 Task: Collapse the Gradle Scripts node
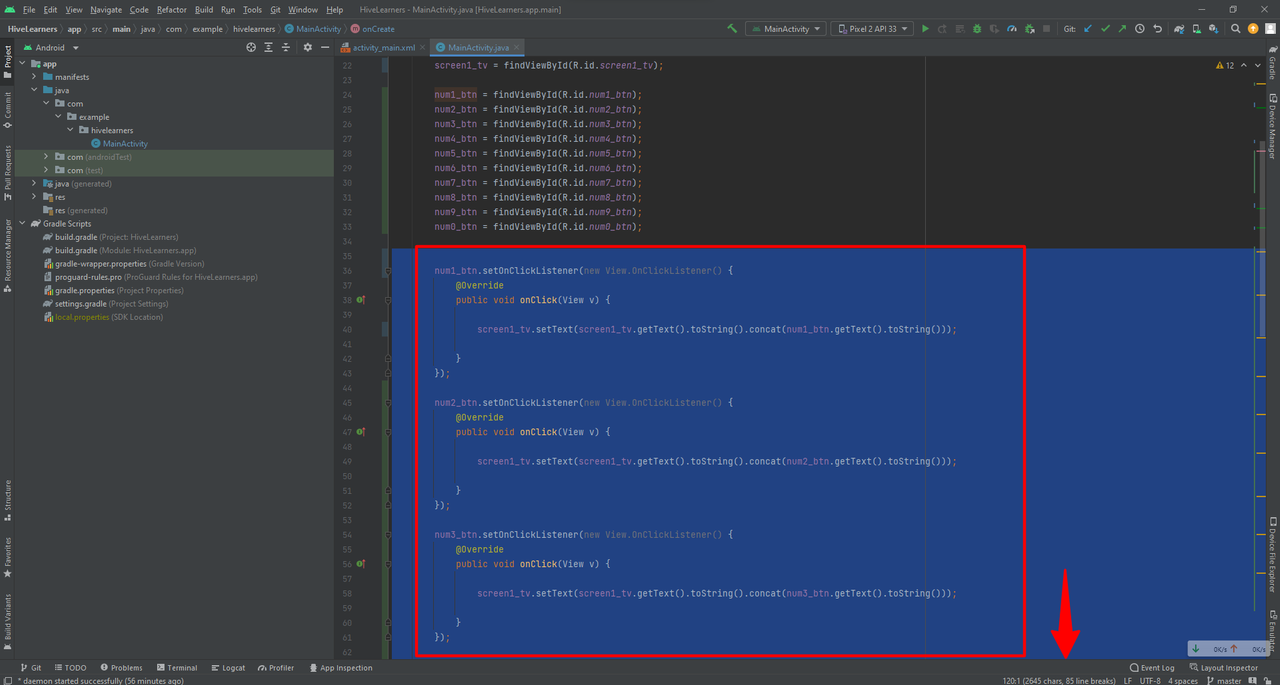23,223
